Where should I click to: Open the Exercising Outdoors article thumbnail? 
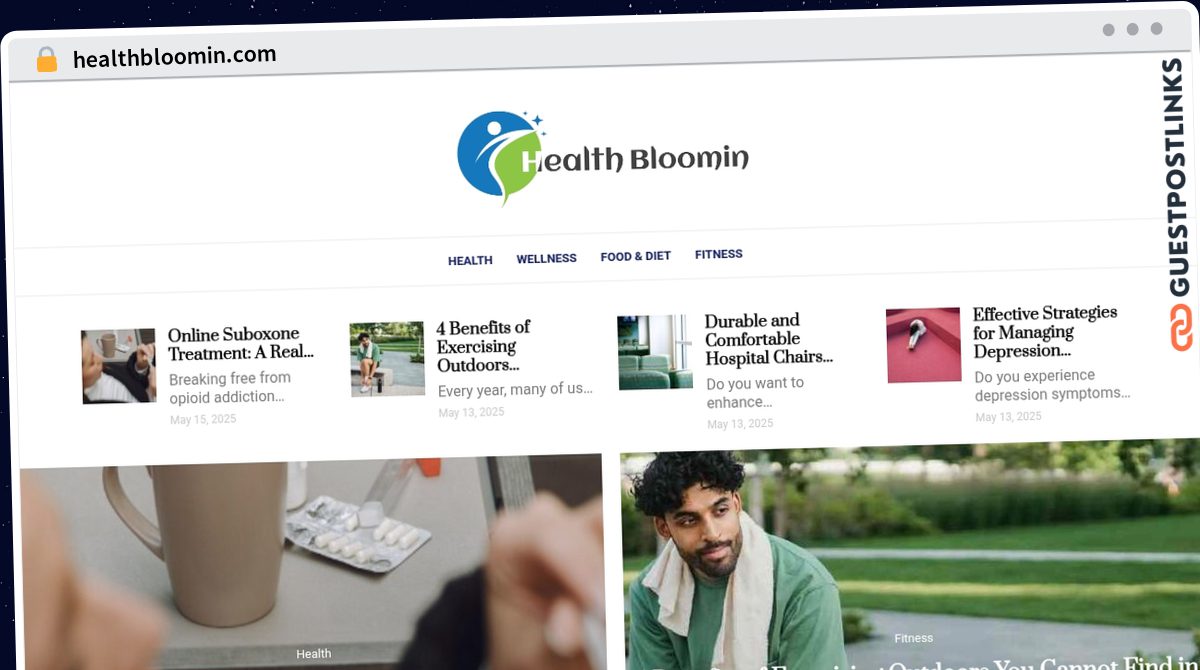(x=387, y=359)
